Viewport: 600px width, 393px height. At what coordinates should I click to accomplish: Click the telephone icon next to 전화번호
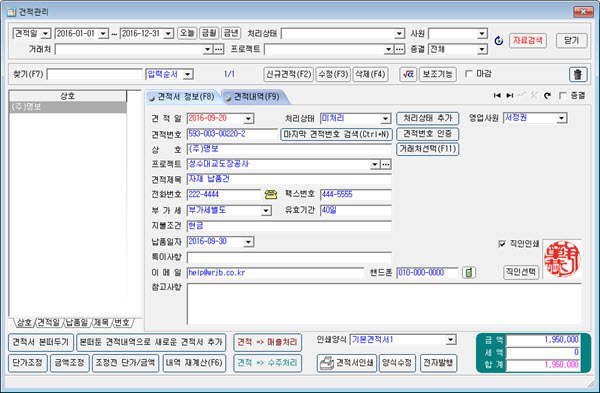point(271,194)
